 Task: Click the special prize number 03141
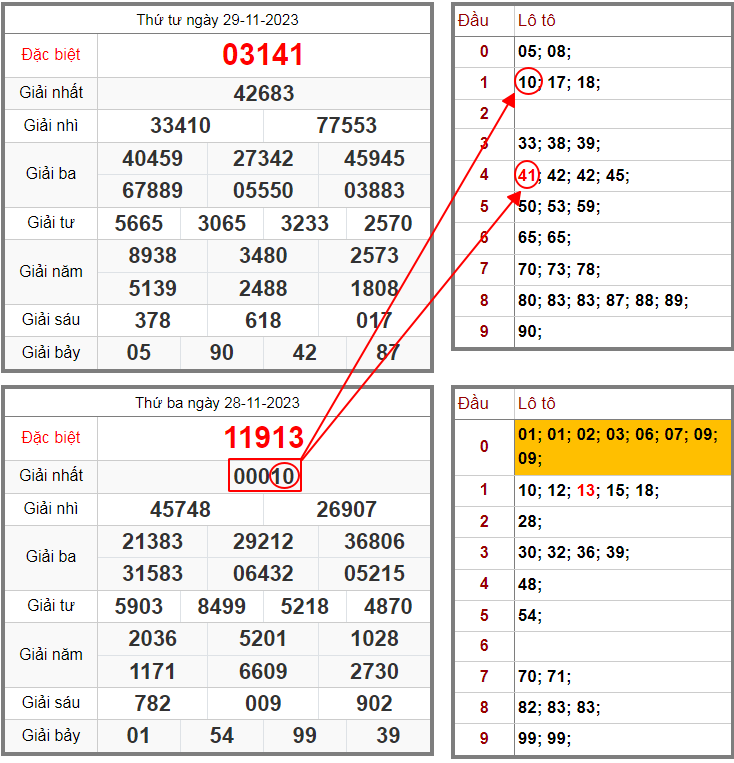[263, 55]
